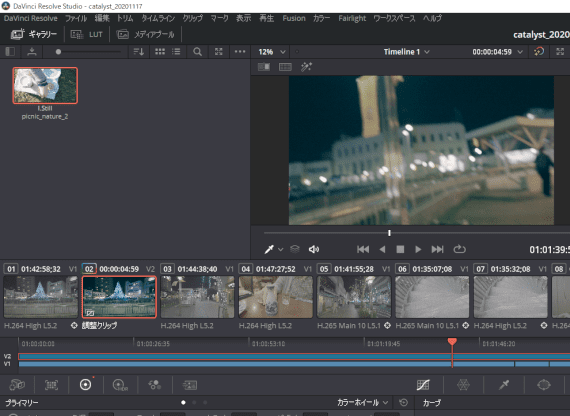
Task: Toggle the LUT panel button
Action: coord(87,34)
